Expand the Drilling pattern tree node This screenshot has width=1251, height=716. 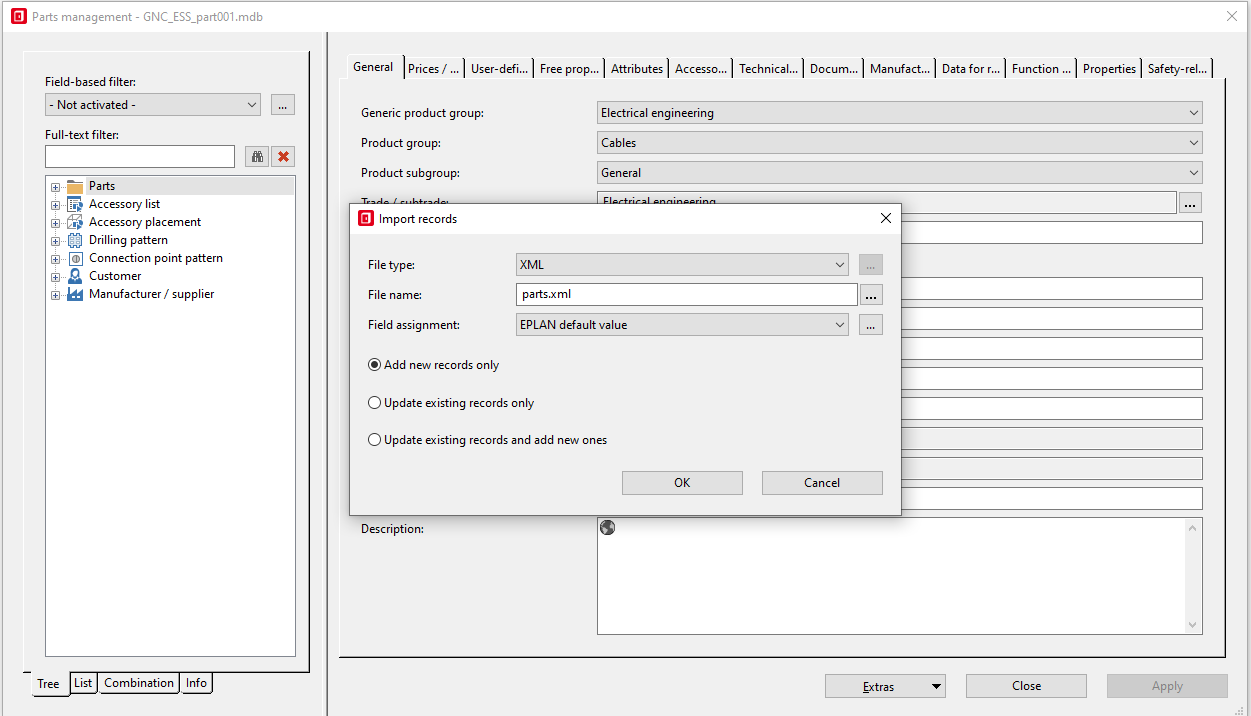56,241
